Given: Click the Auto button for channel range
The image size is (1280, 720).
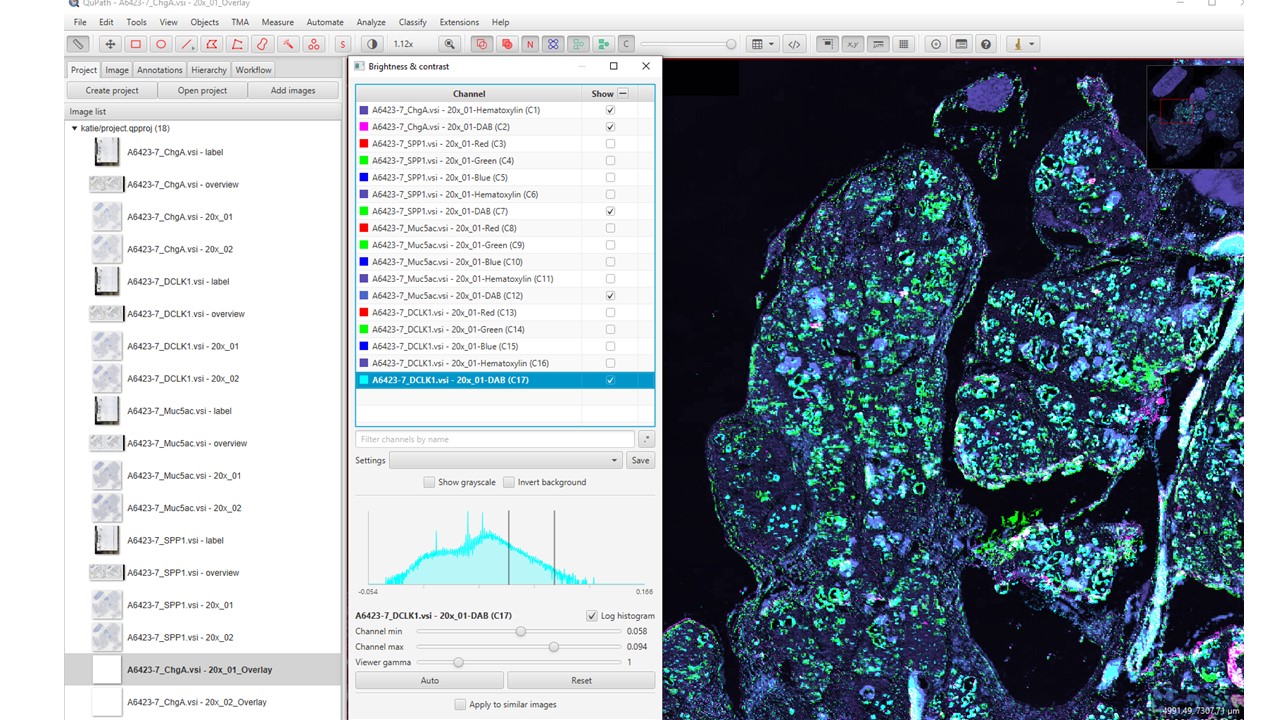Looking at the screenshot, I should [429, 680].
